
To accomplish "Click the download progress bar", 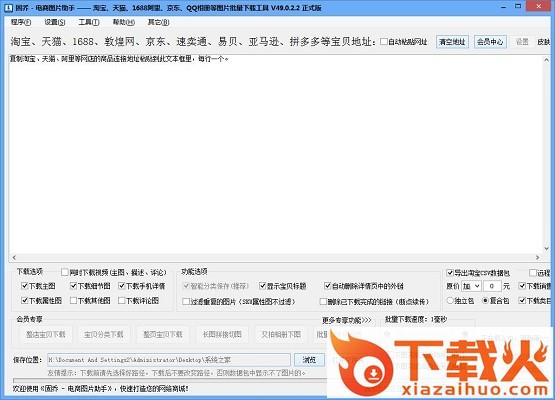I will tap(170, 381).
